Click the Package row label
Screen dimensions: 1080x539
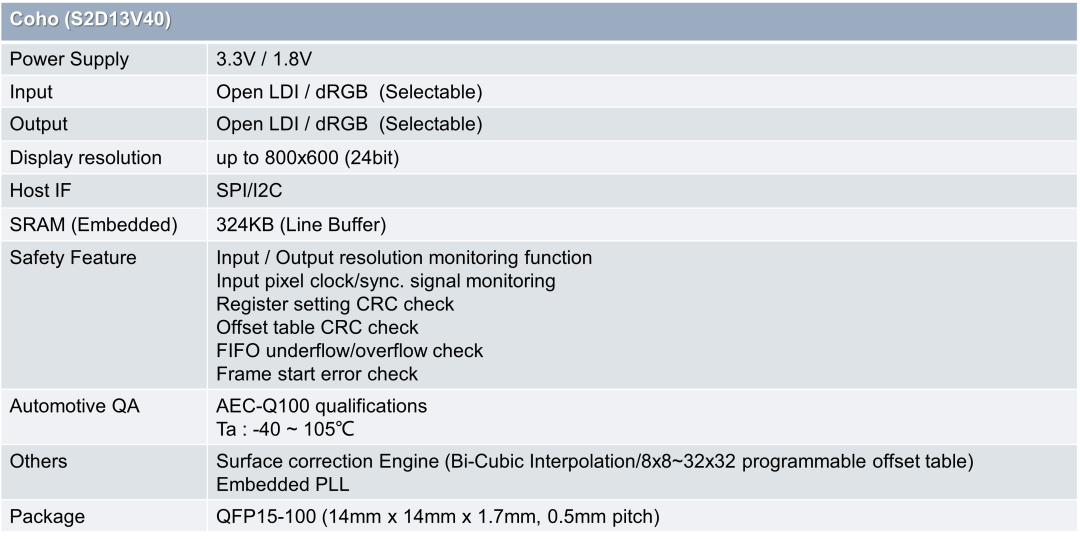(x=47, y=517)
